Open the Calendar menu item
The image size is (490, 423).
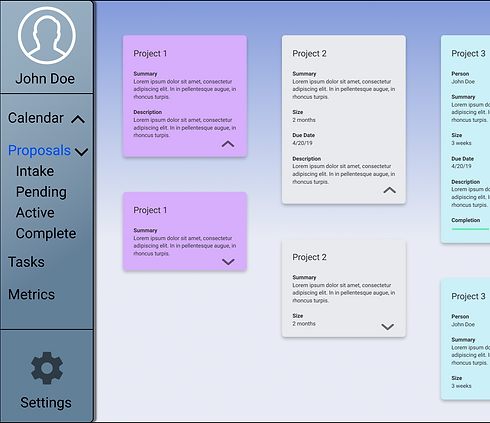[x=36, y=118]
